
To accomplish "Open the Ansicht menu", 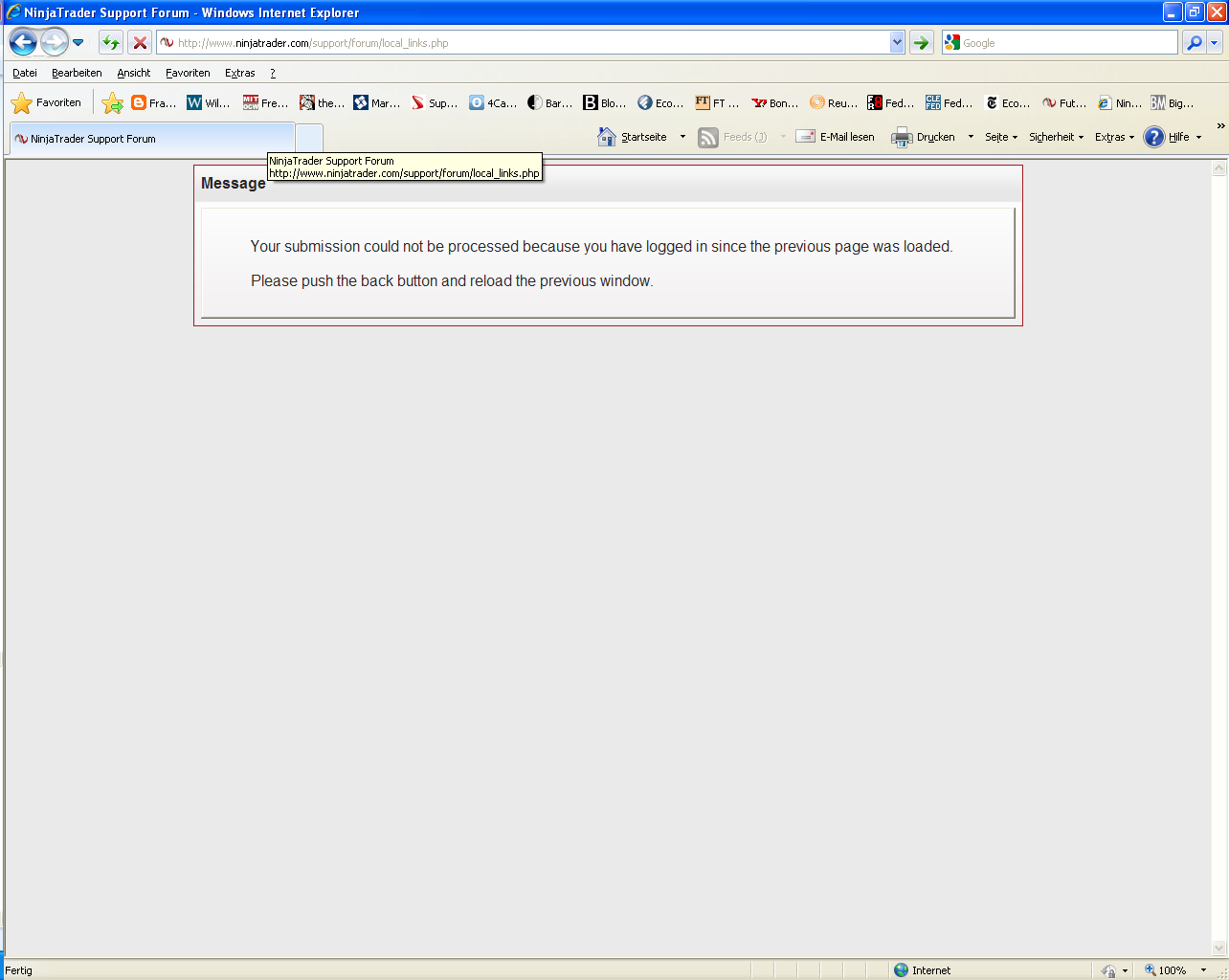I will [x=134, y=73].
